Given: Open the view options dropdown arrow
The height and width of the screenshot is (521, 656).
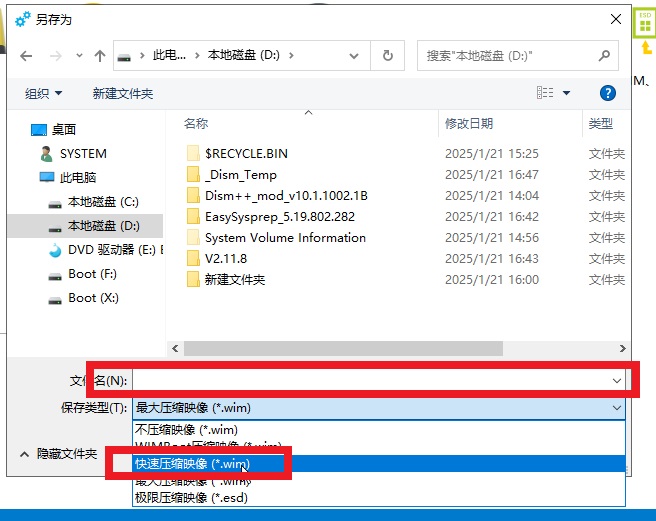Looking at the screenshot, I should (x=566, y=93).
